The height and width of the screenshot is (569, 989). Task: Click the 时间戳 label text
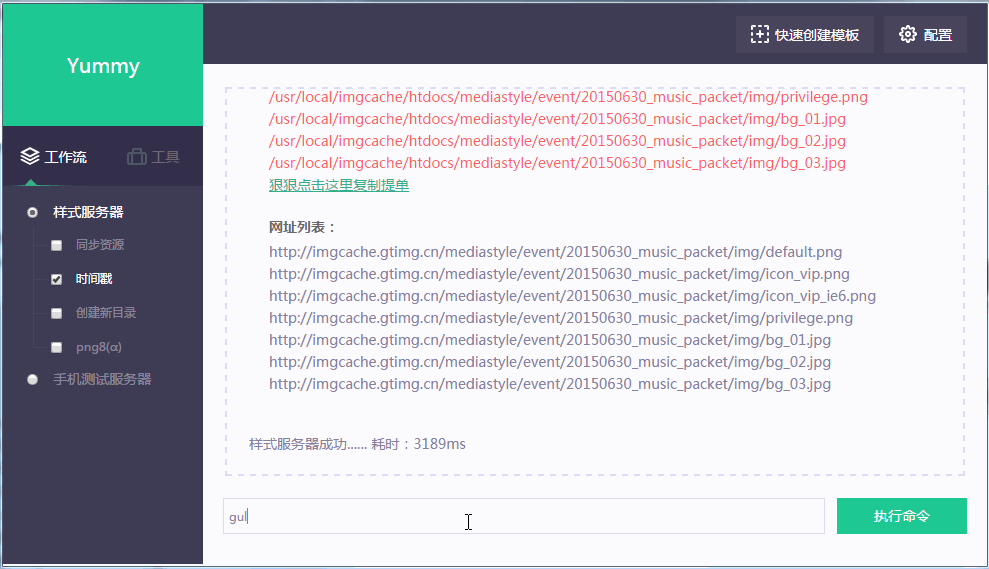point(94,278)
